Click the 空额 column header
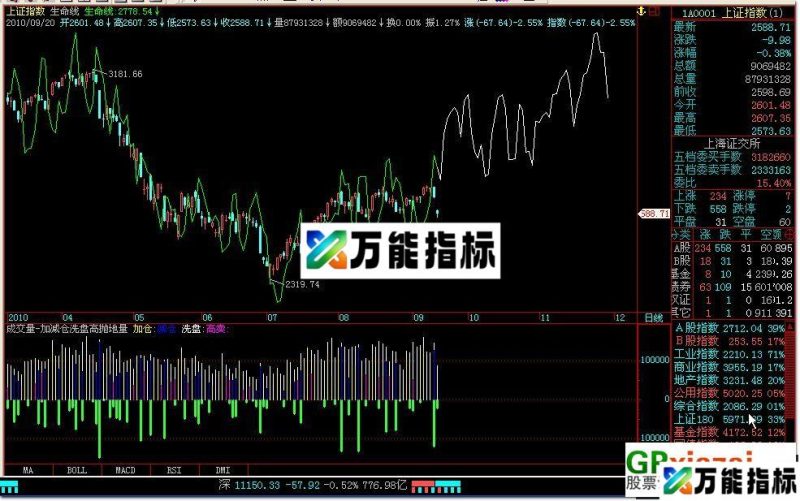This screenshot has width=800, height=501. click(770, 235)
